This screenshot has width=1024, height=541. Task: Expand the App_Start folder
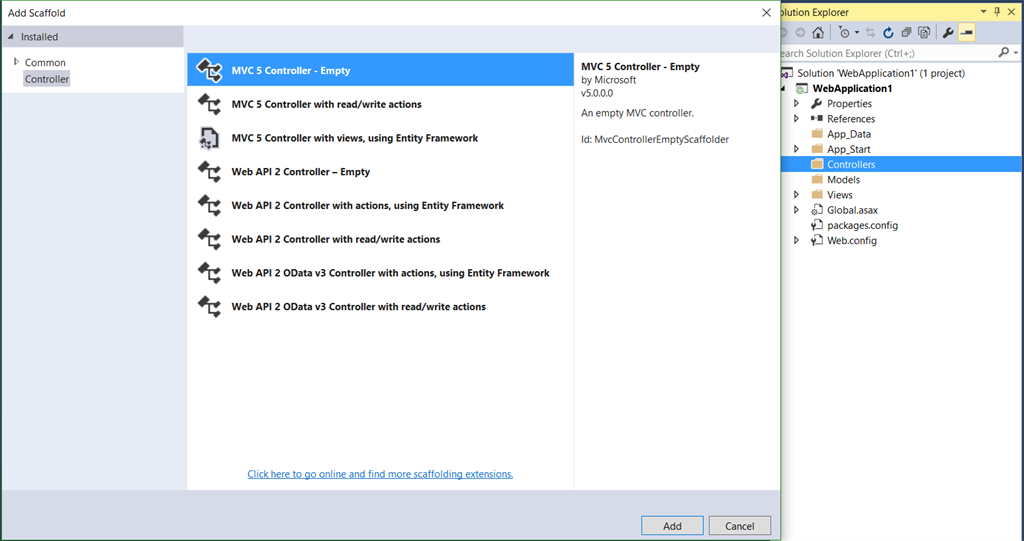pos(796,149)
